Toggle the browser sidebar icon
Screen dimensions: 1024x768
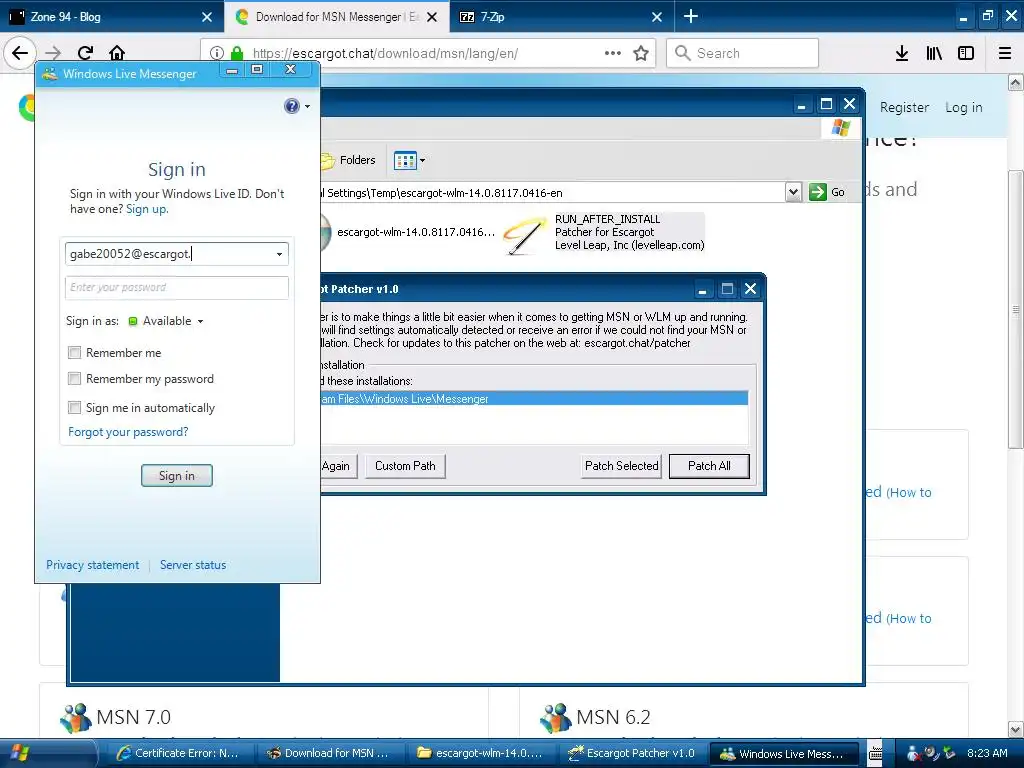click(966, 53)
